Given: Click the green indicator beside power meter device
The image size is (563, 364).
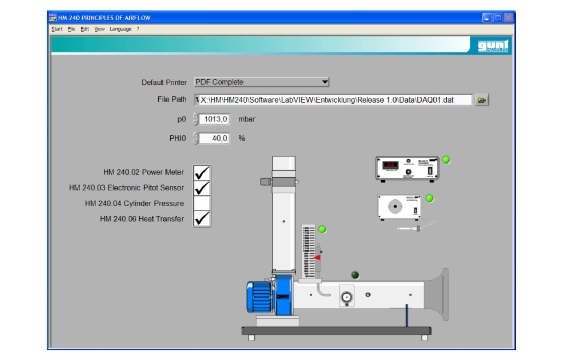Looking at the screenshot, I should click(446, 160).
